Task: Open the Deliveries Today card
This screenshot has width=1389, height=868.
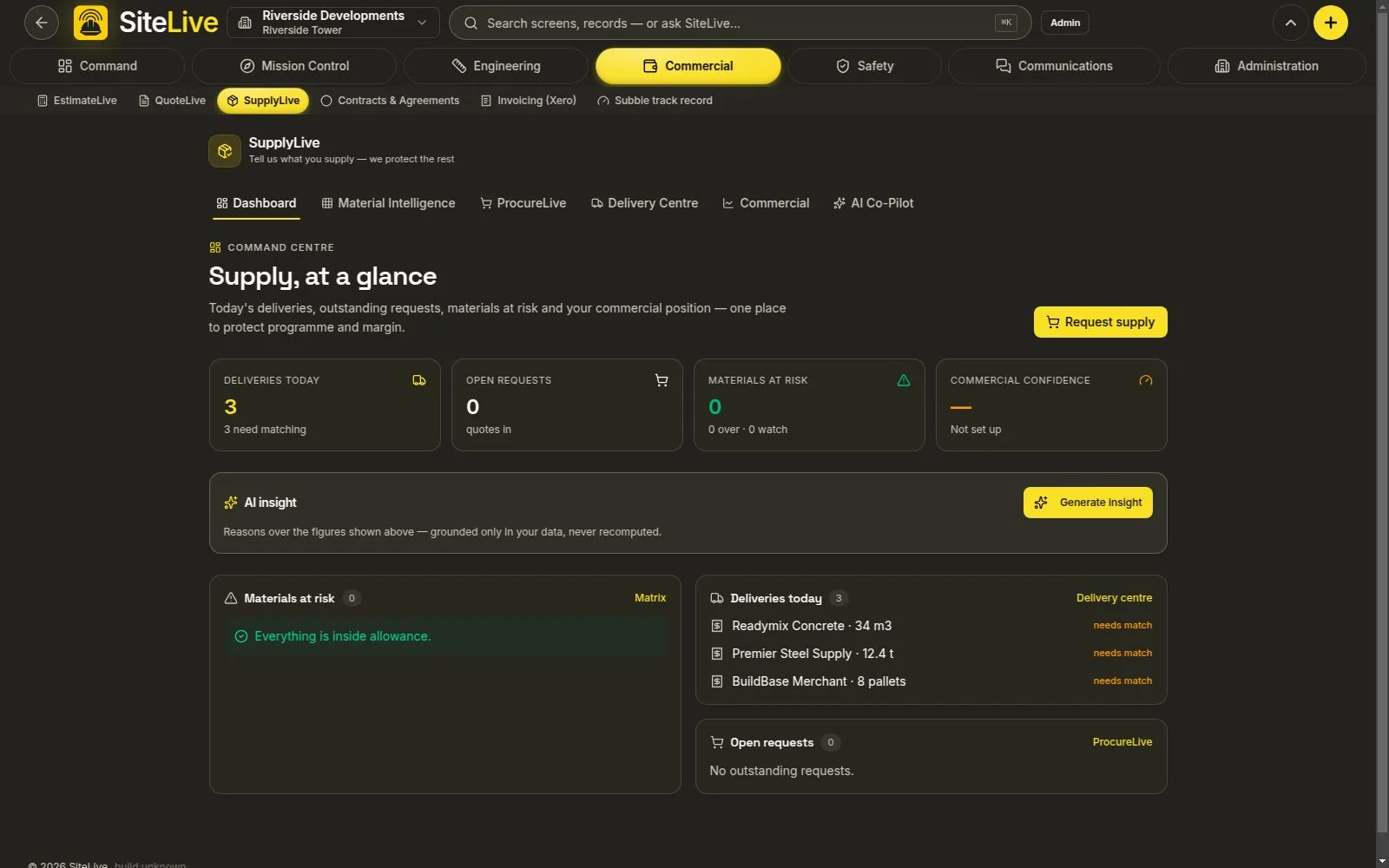Action: coord(325,405)
